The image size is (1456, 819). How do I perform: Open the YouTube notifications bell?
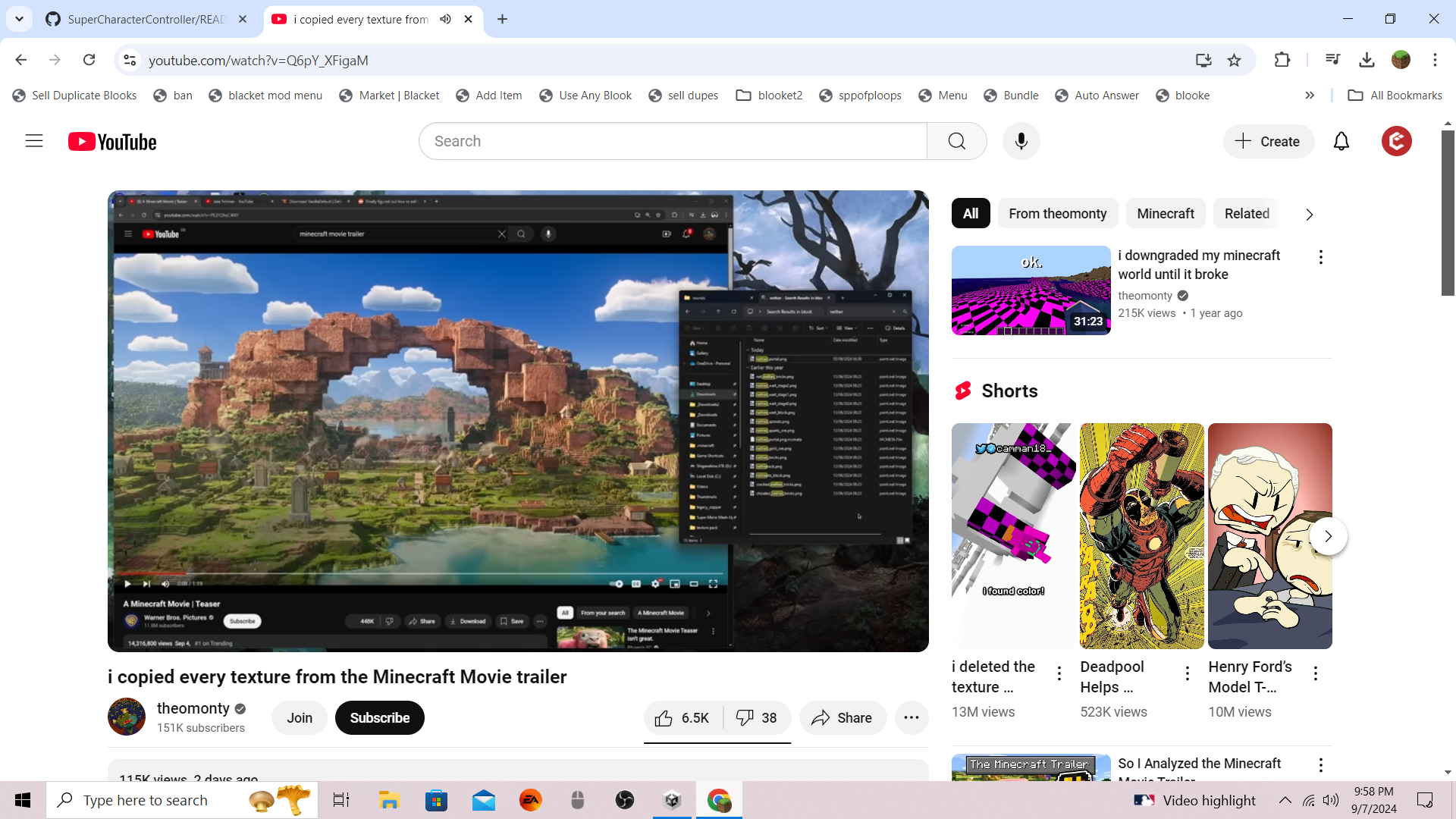(x=1341, y=141)
